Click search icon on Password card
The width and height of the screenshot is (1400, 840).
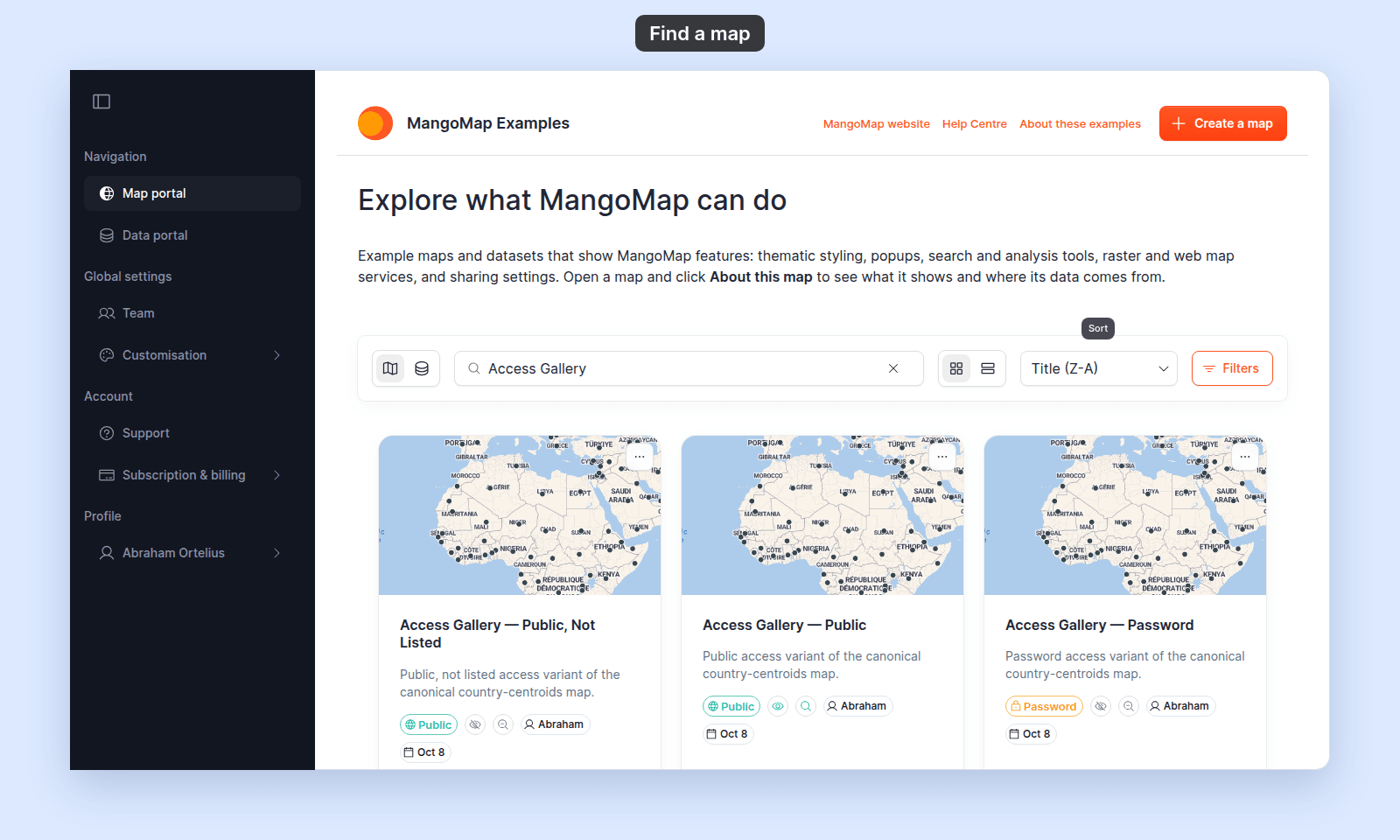1129,706
